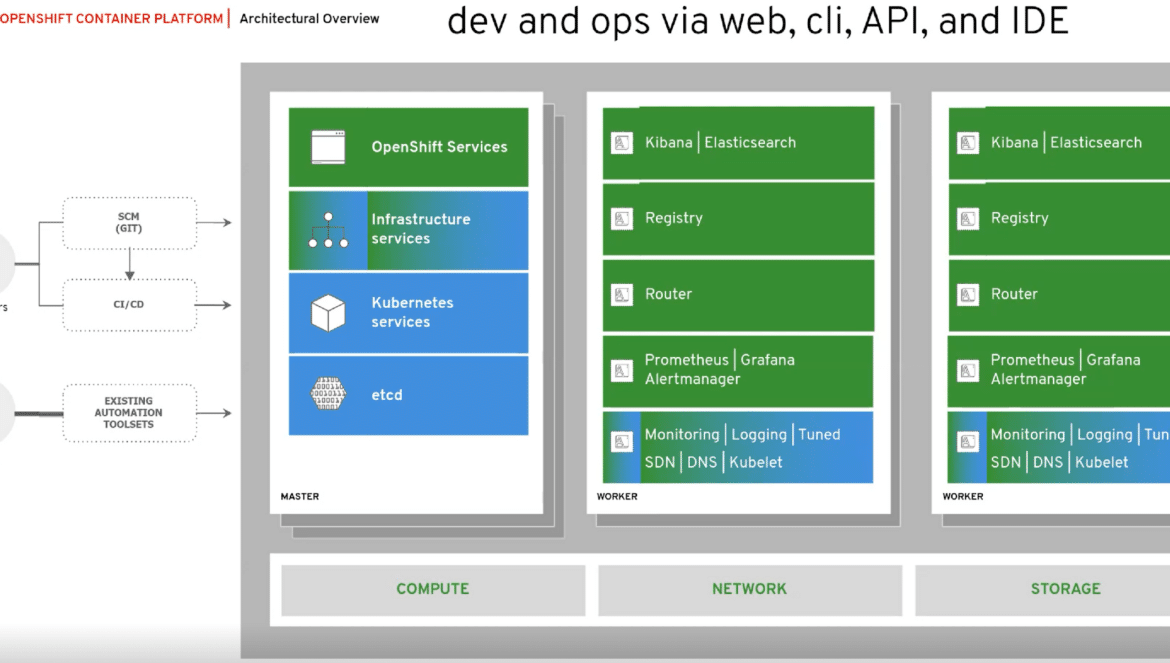The width and height of the screenshot is (1170, 663).
Task: Select the "etcd" label in the master panel
Action: (387, 395)
